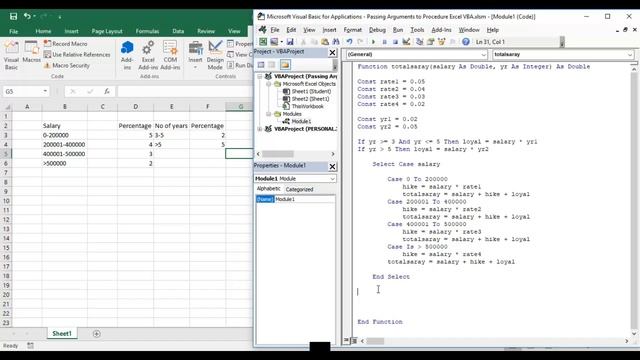Image resolution: width=640 pixels, height=360 pixels.
Task: Click View Code icon in Project panel
Action: pyautogui.click(x=261, y=64)
